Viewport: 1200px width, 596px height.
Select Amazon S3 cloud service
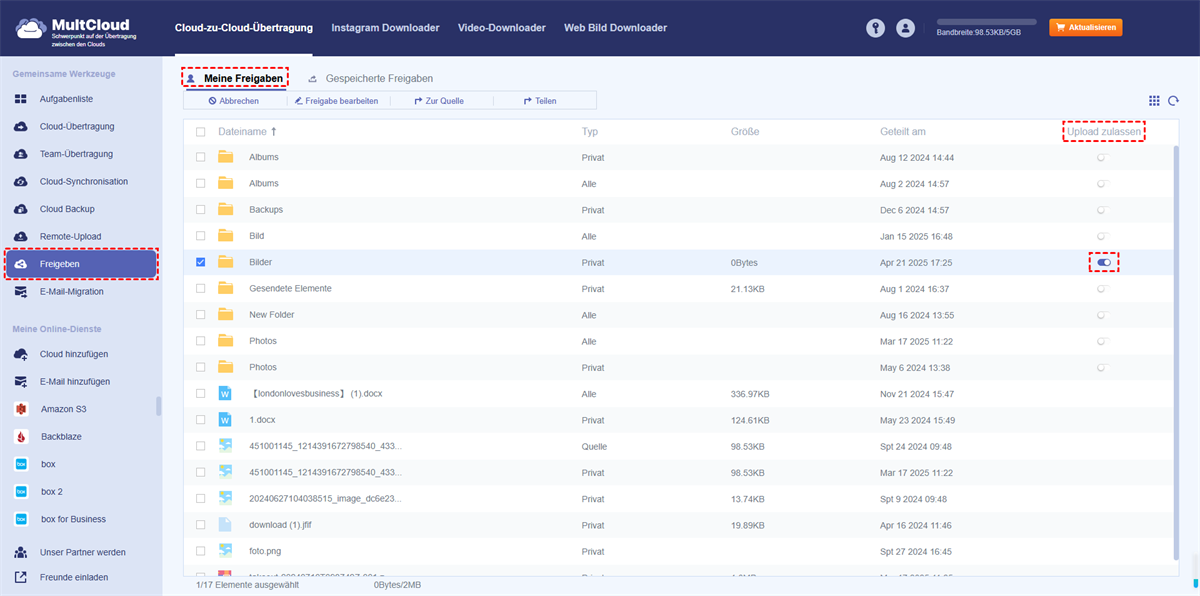pos(64,409)
